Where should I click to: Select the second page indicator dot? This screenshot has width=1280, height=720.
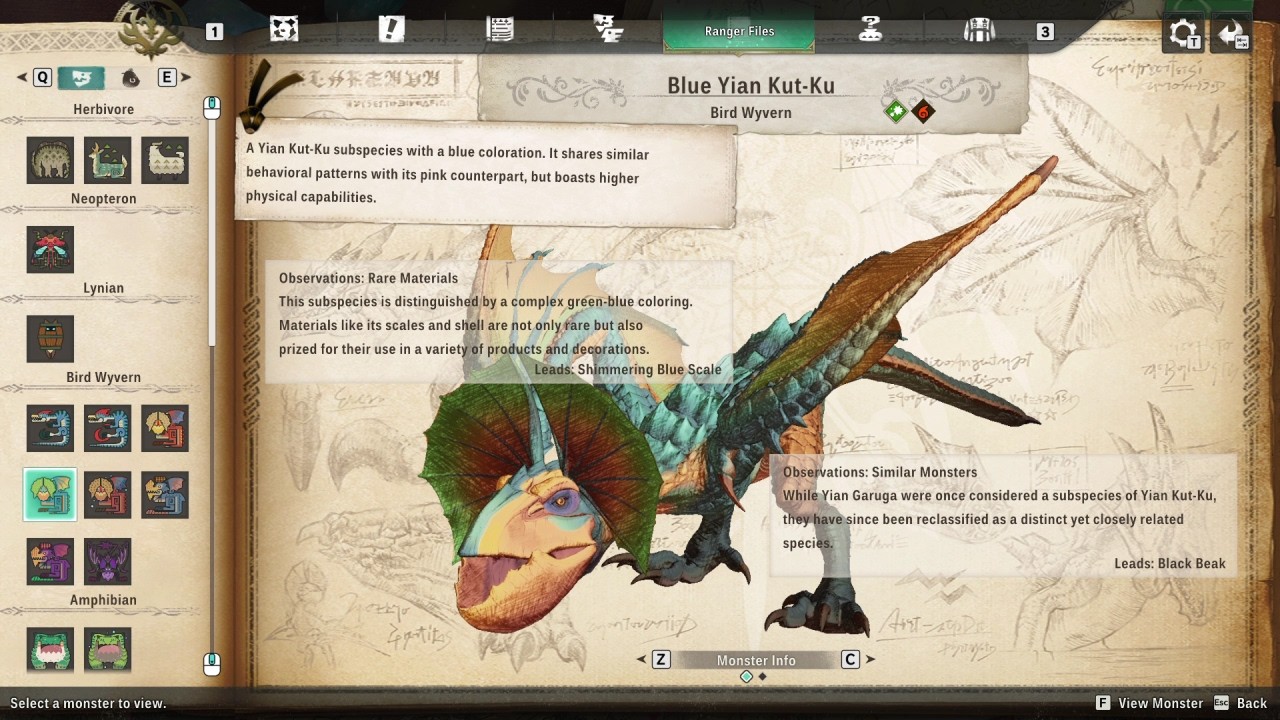point(762,677)
